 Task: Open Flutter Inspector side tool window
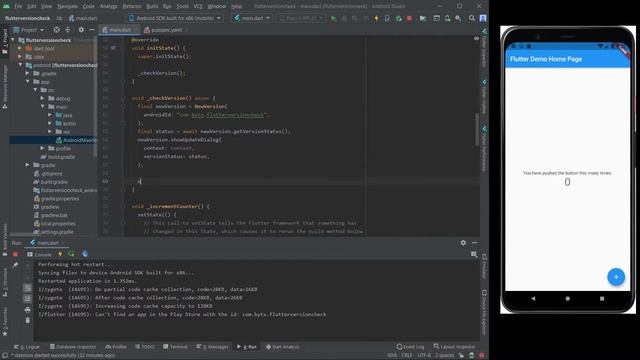[x=484, y=47]
